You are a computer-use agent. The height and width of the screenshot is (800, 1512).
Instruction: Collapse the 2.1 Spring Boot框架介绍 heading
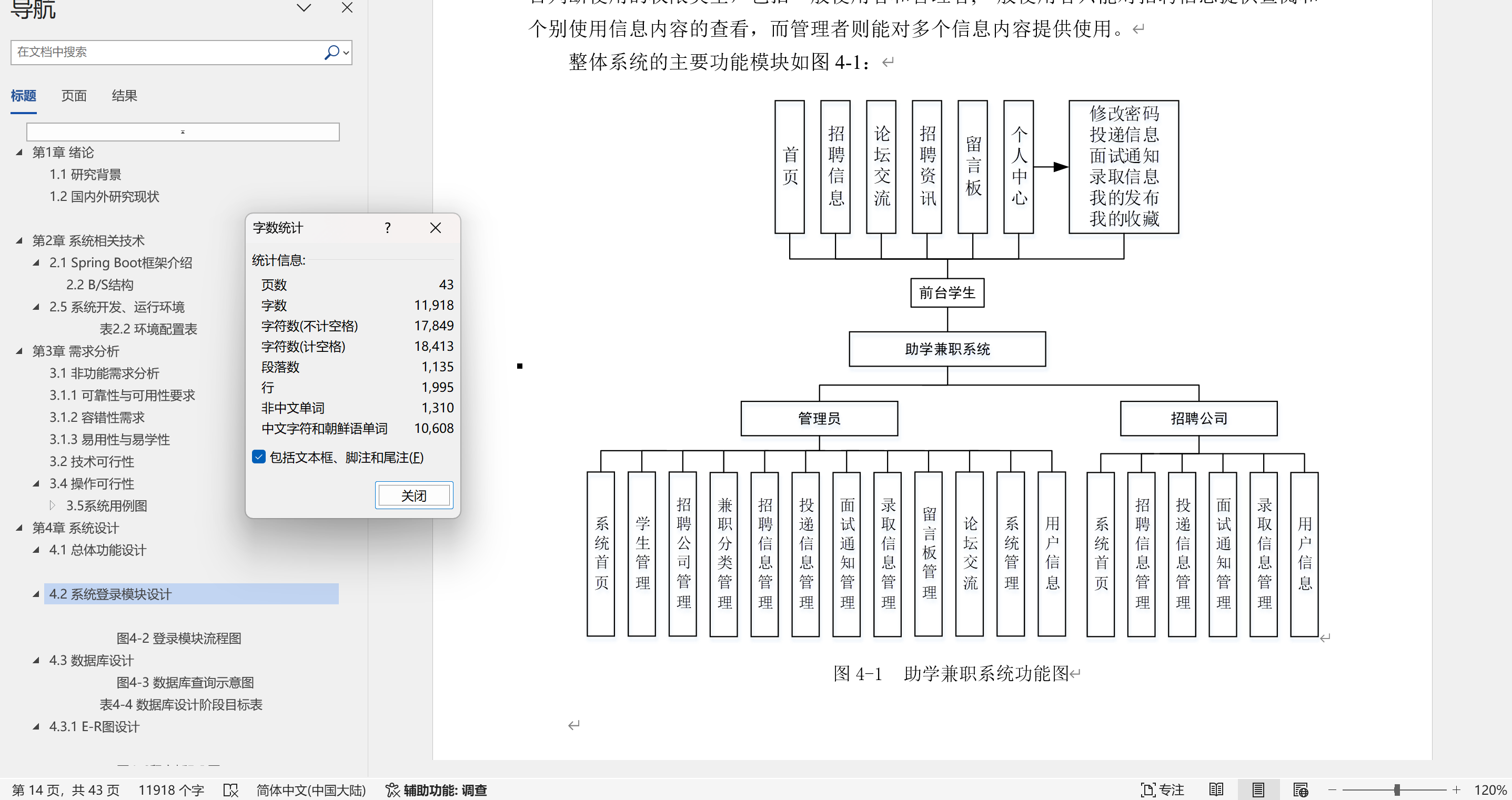[x=36, y=263]
